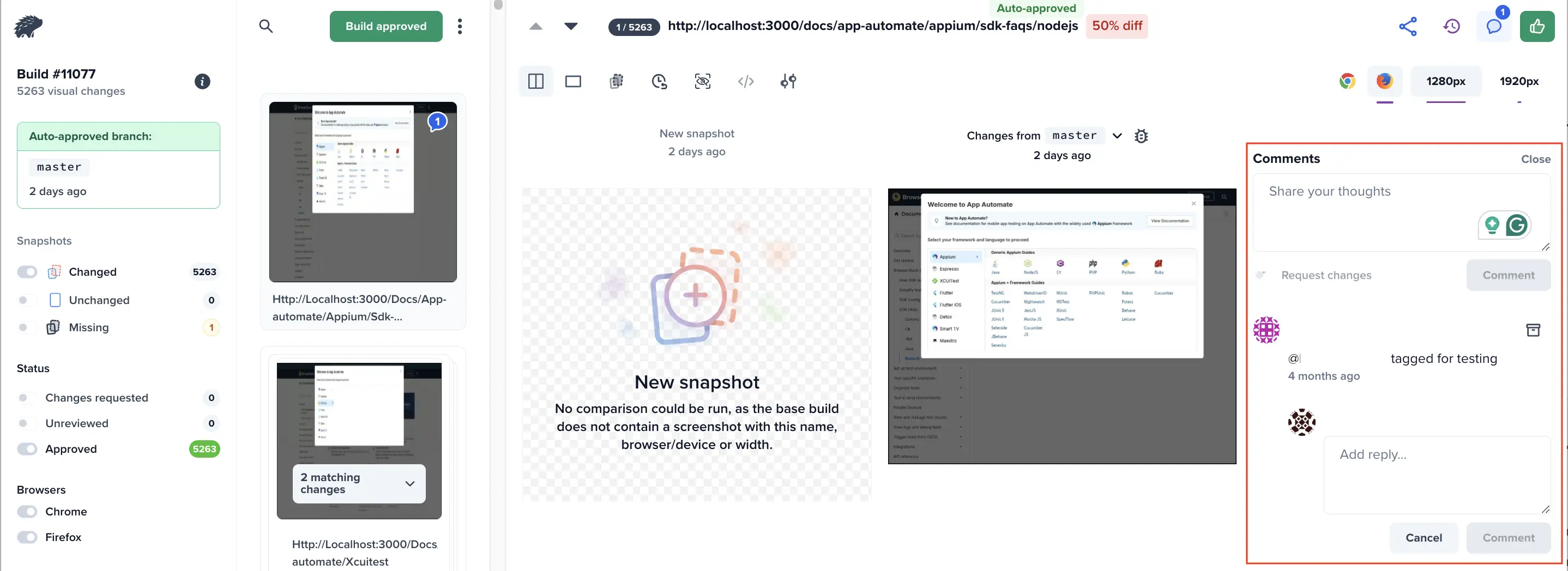Cancel the reply
This screenshot has width=1568, height=571.
coord(1423,538)
